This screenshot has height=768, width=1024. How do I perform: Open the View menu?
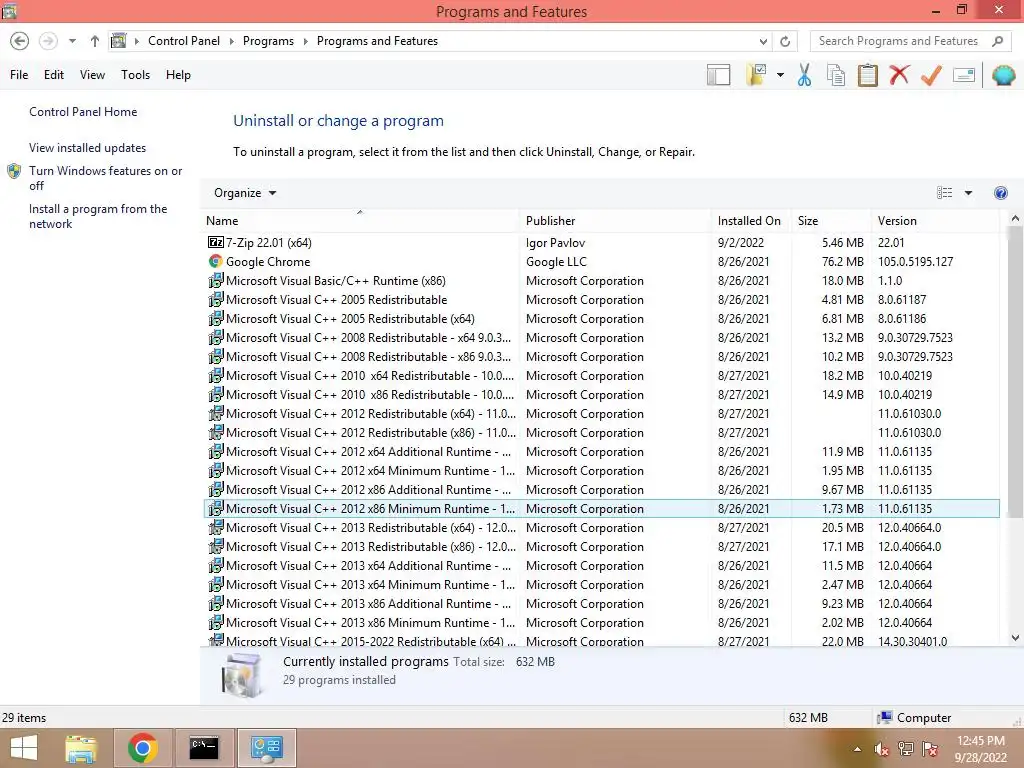pos(92,75)
